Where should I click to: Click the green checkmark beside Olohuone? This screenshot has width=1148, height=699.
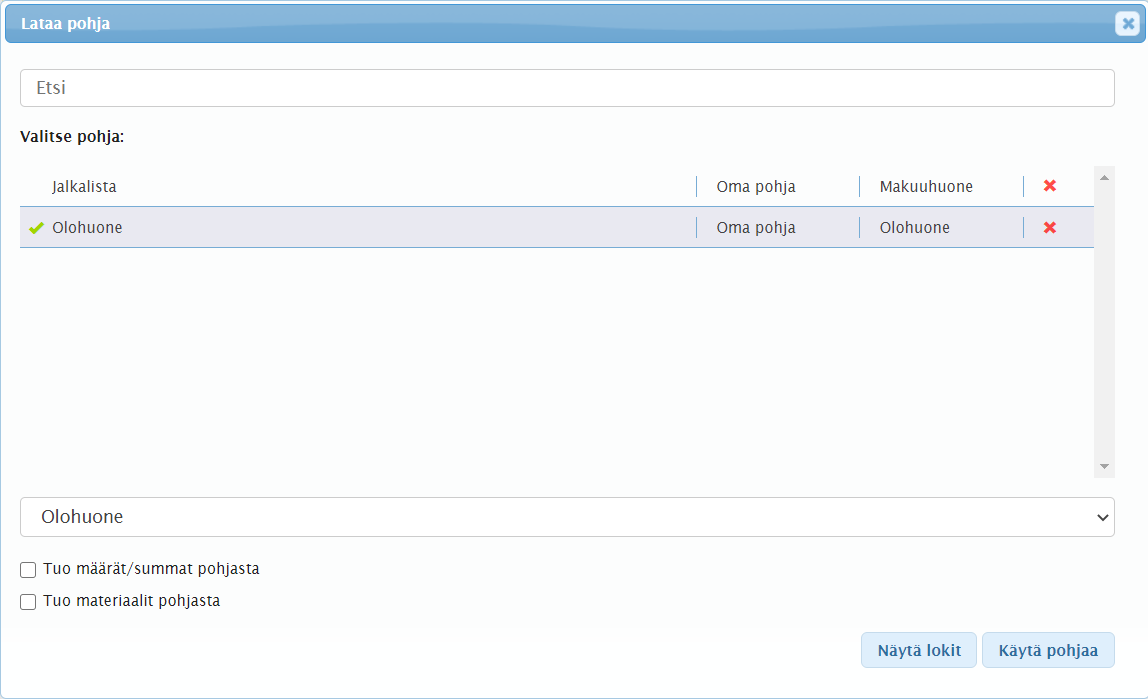[x=36, y=228]
